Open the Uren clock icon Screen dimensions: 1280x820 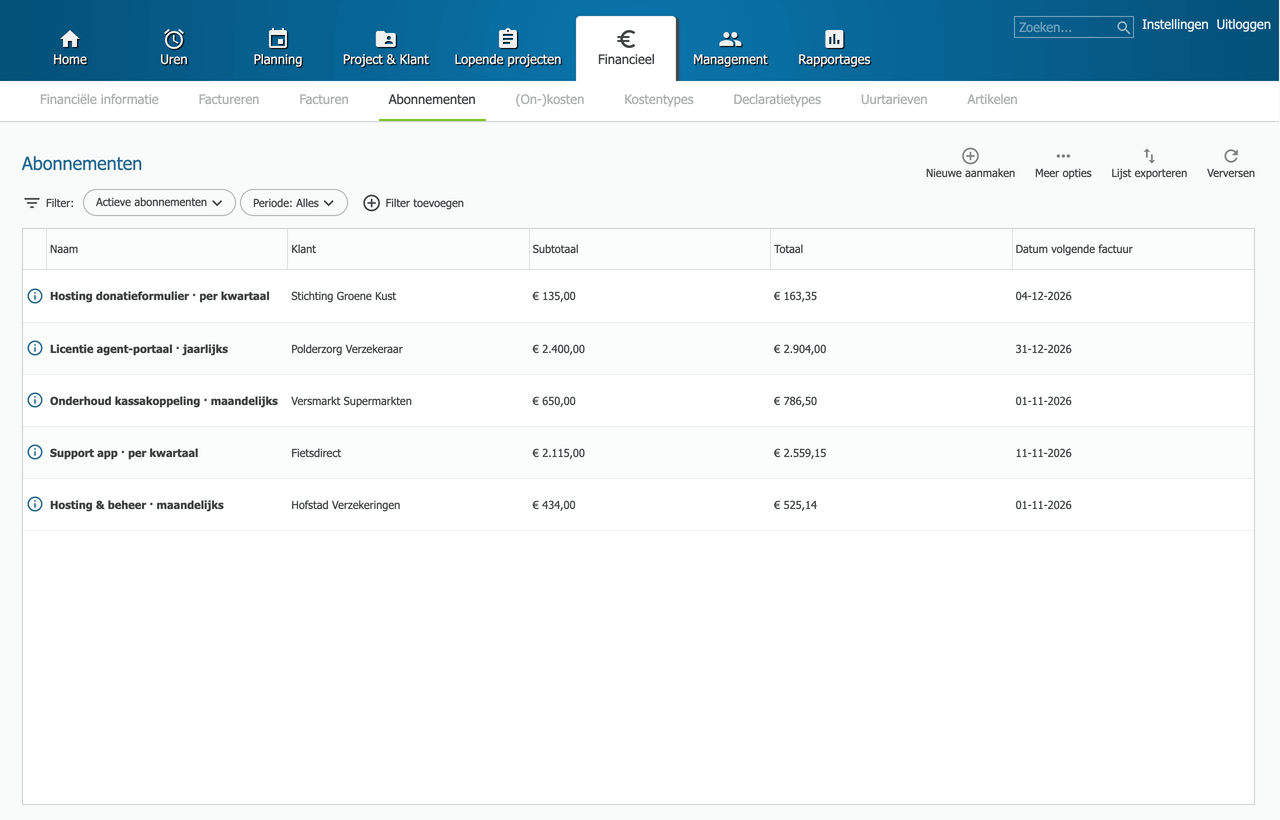174,39
